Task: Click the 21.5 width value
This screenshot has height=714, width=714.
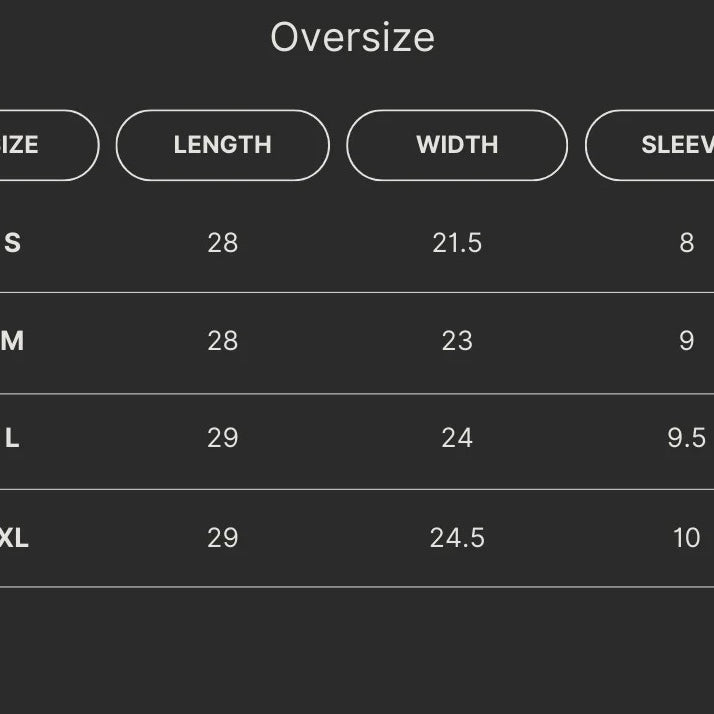Action: [457, 243]
